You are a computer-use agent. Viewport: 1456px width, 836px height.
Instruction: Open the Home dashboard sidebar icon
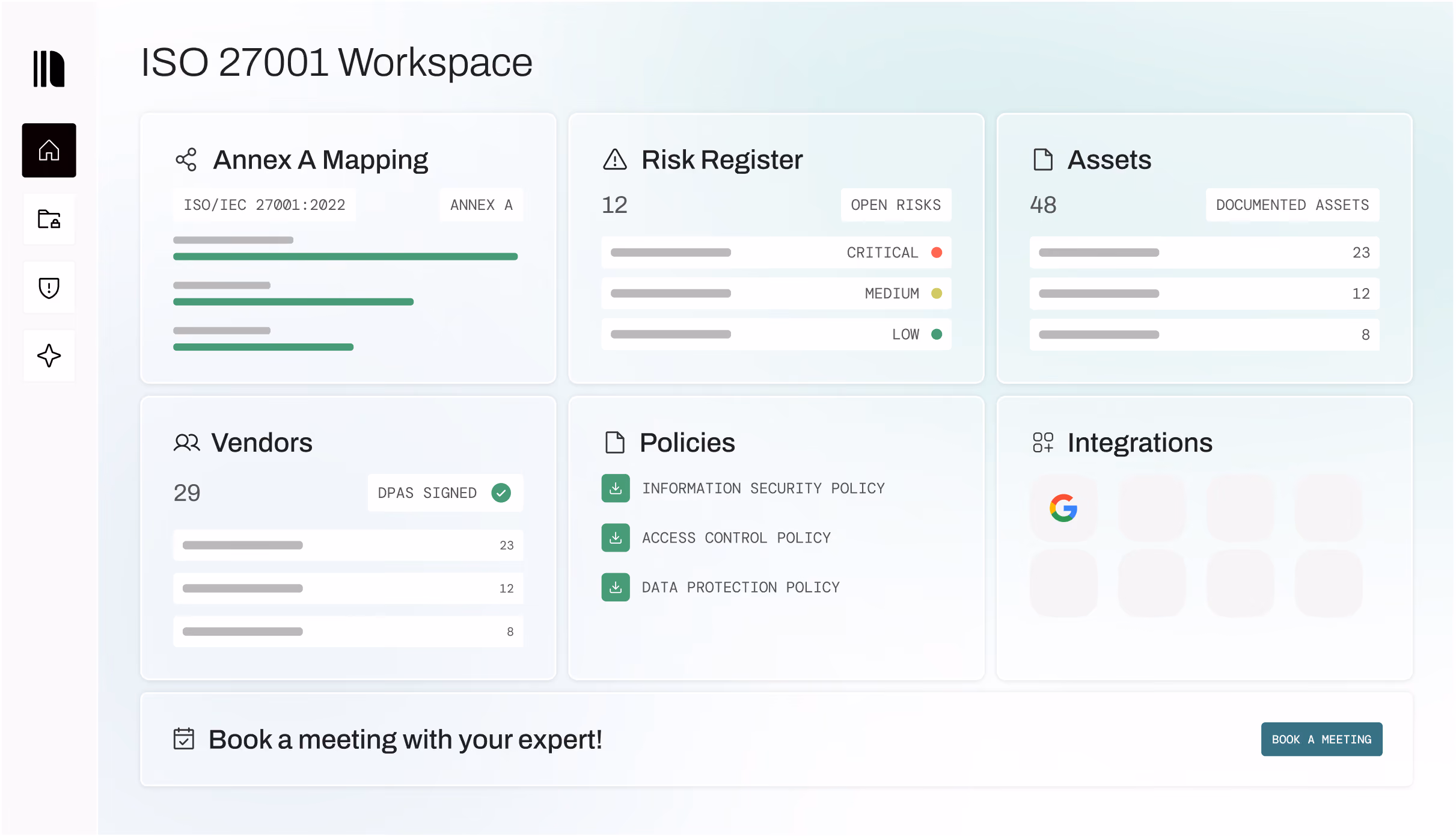click(x=49, y=150)
